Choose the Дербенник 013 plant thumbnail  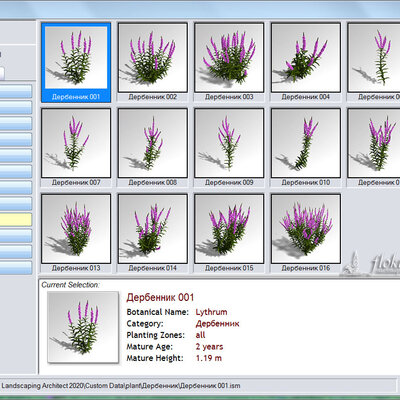point(76,229)
